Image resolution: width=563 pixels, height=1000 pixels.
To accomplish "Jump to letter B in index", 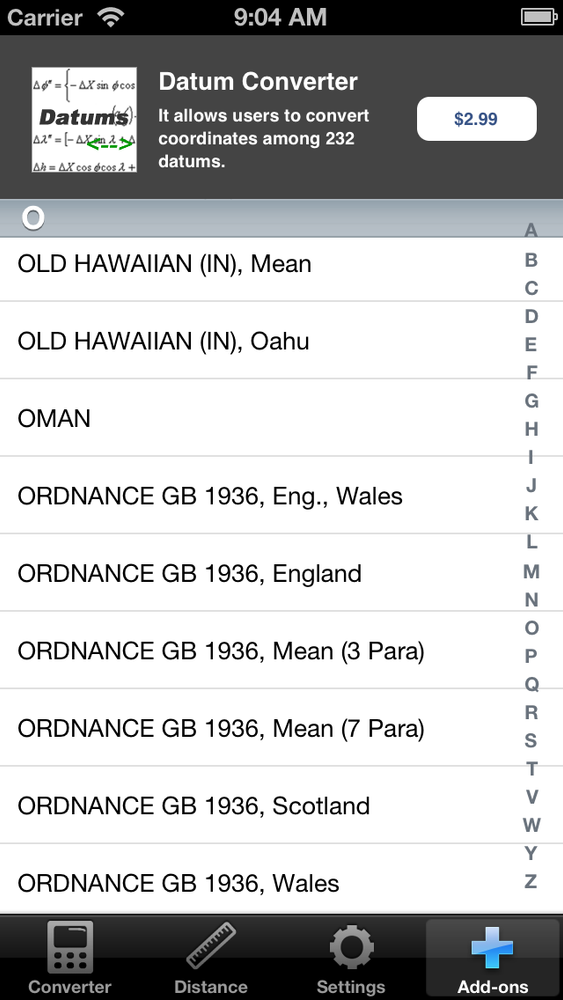I will click(530, 260).
